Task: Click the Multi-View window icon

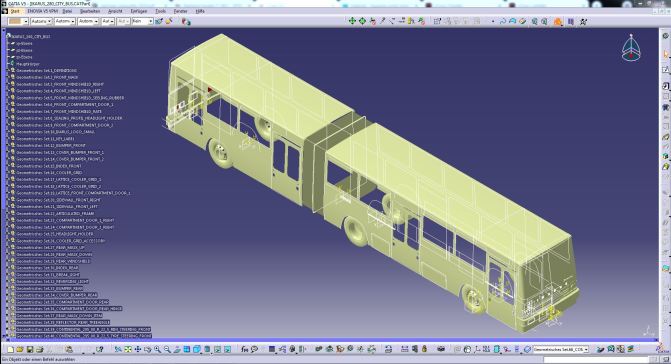Action: pos(187,349)
